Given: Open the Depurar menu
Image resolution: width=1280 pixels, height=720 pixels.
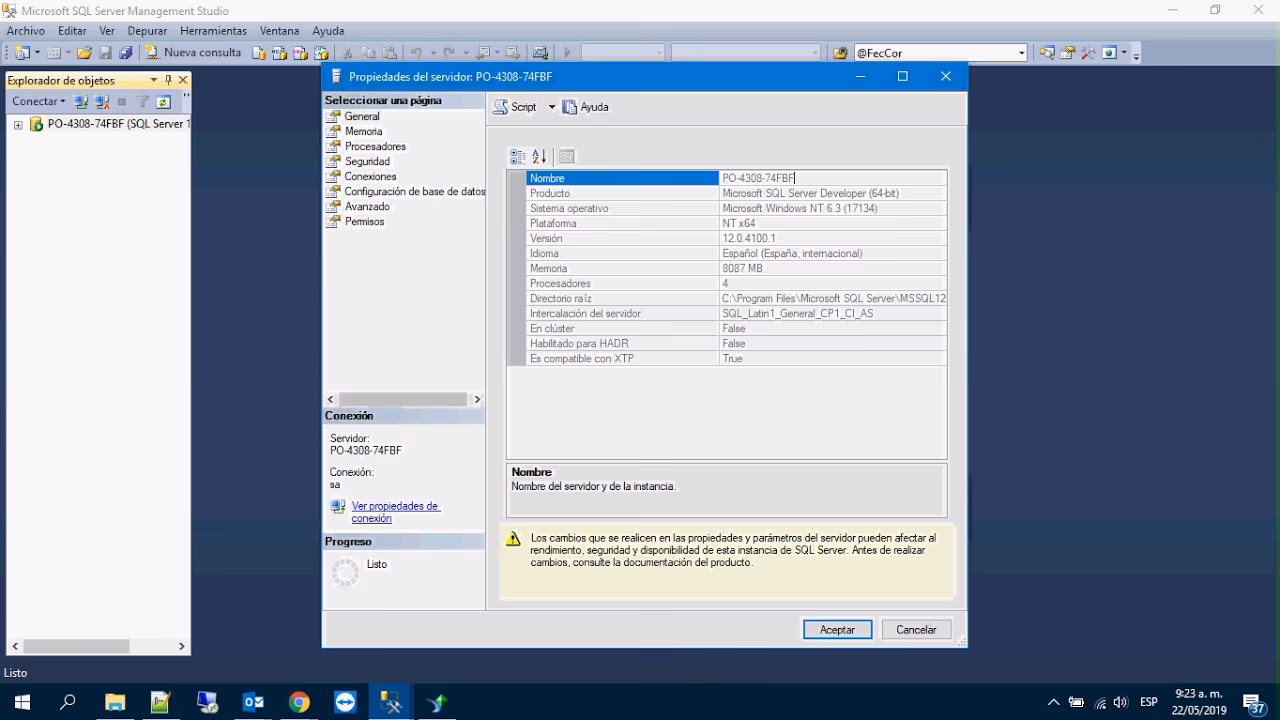Looking at the screenshot, I should click(147, 31).
